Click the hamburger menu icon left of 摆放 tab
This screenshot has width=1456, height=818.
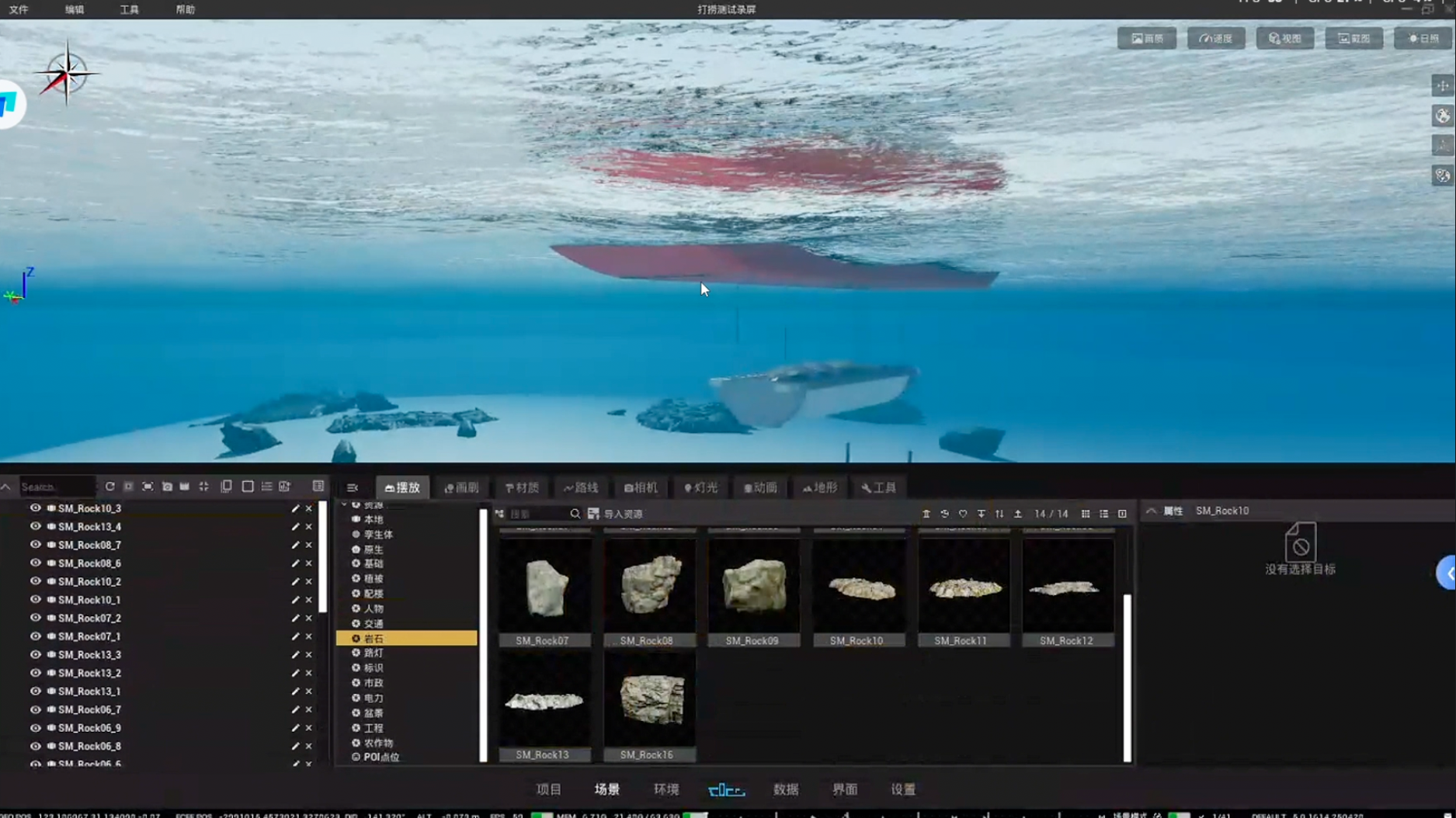click(x=353, y=487)
